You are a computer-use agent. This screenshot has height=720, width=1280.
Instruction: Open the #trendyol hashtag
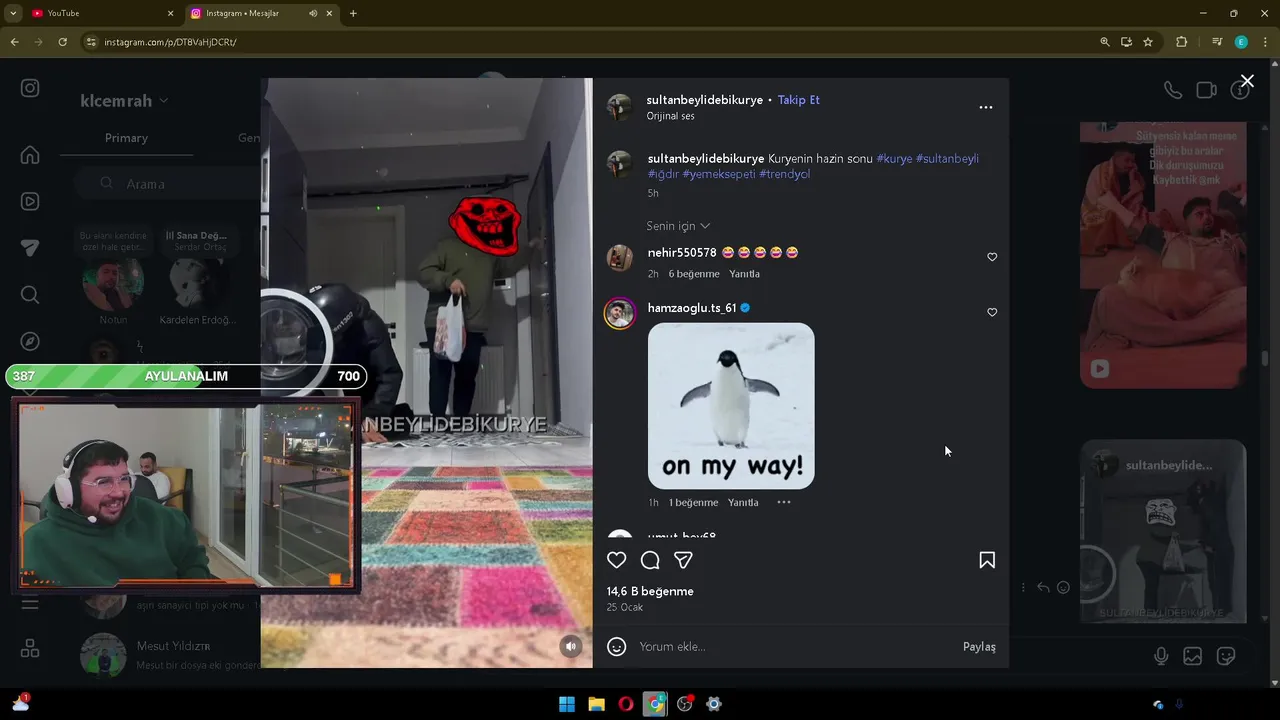click(784, 174)
